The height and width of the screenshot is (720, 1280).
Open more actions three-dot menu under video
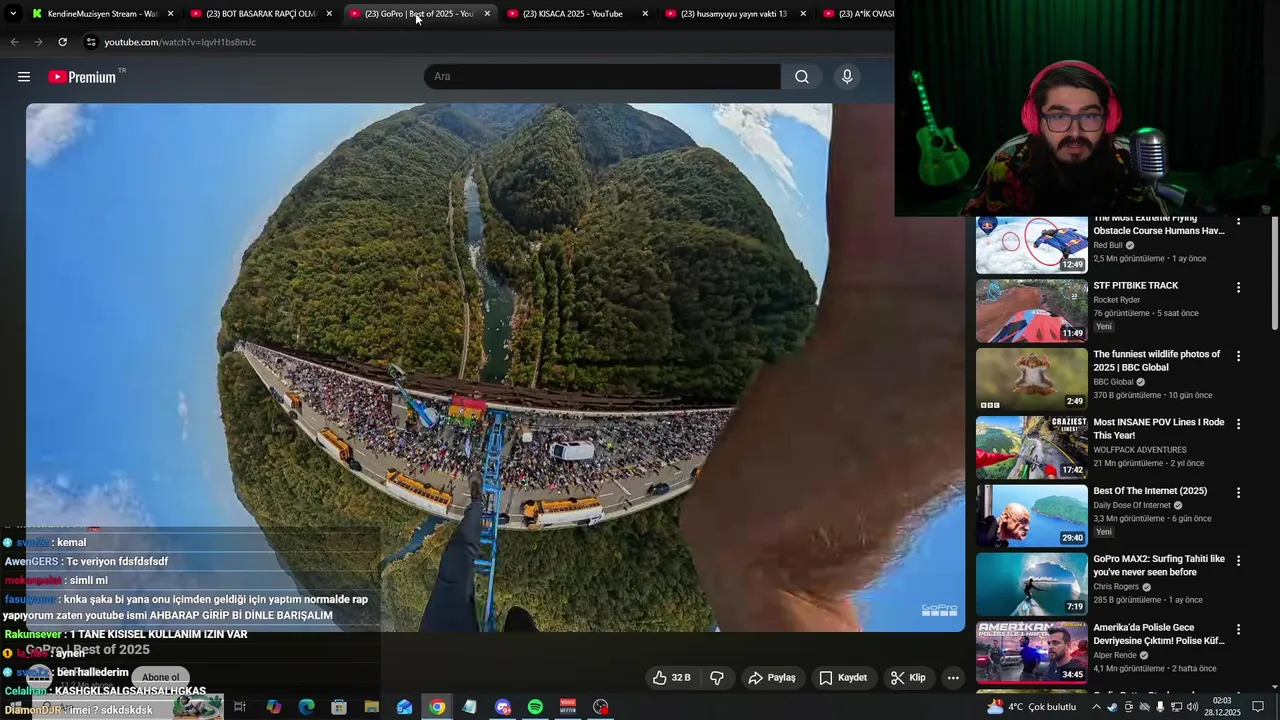point(953,678)
